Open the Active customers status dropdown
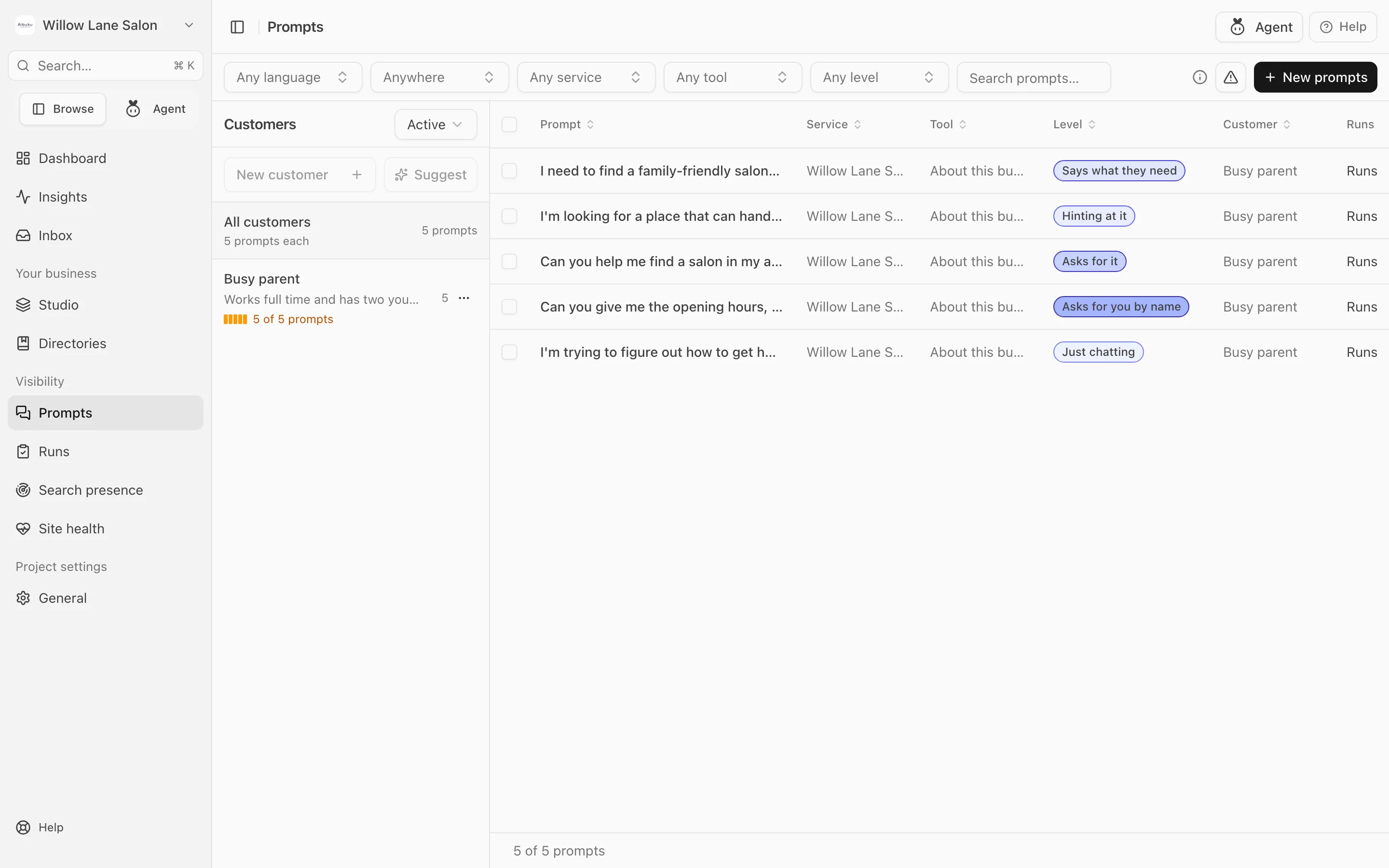The image size is (1389, 868). point(436,124)
